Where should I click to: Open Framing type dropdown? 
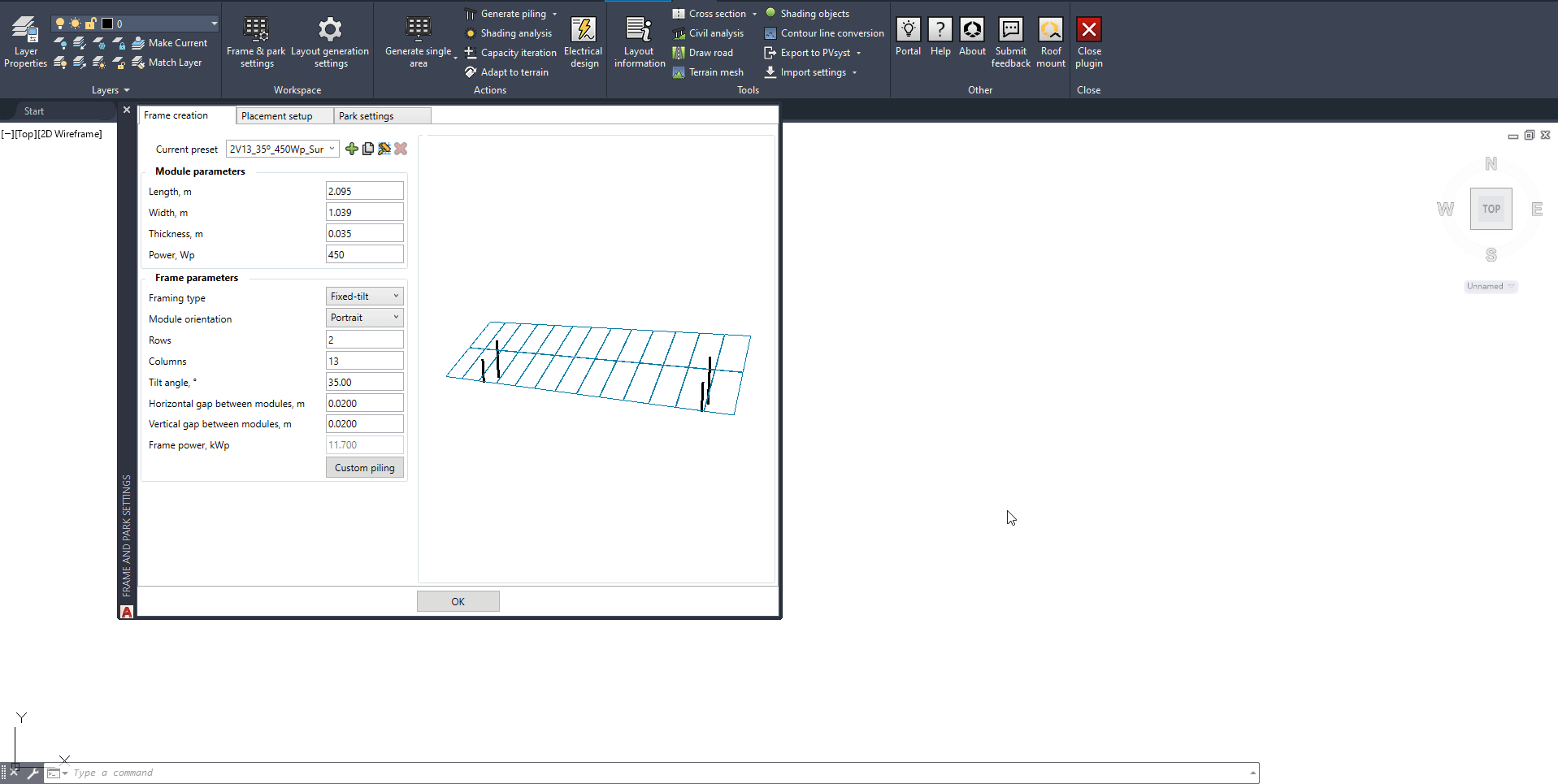click(x=365, y=297)
